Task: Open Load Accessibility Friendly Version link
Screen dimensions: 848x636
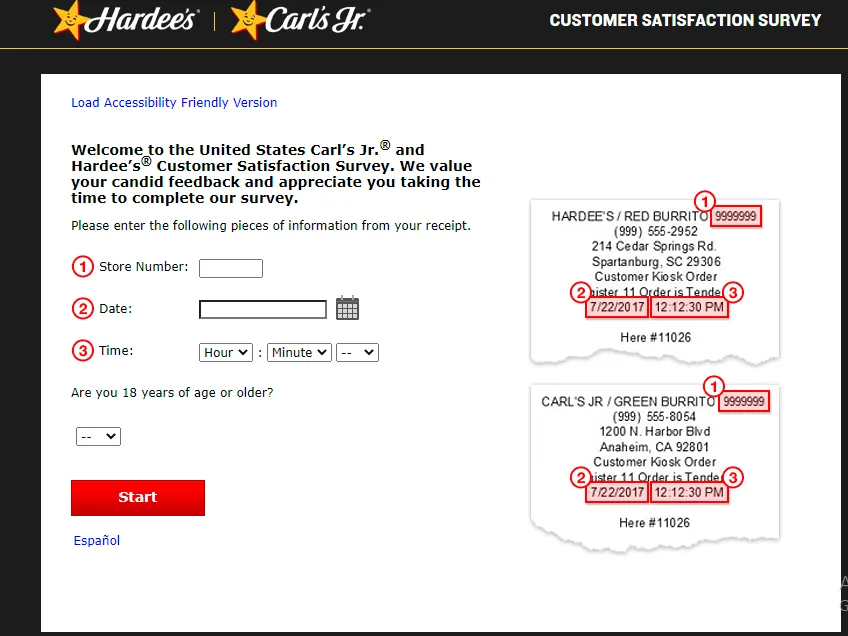Action: coord(174,103)
